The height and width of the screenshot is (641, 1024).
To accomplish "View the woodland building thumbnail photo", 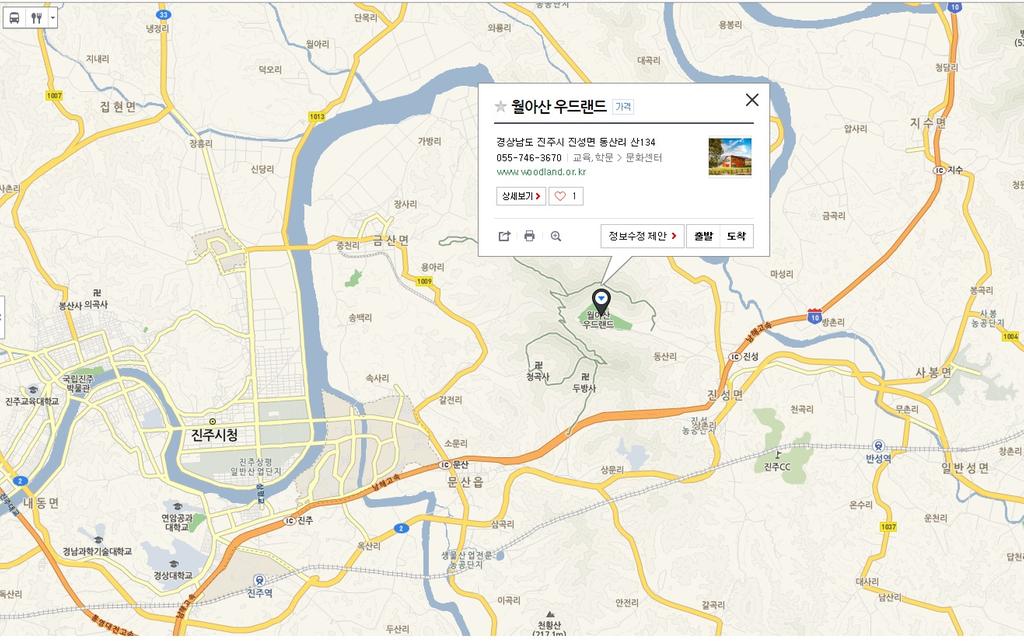I will (x=730, y=157).
